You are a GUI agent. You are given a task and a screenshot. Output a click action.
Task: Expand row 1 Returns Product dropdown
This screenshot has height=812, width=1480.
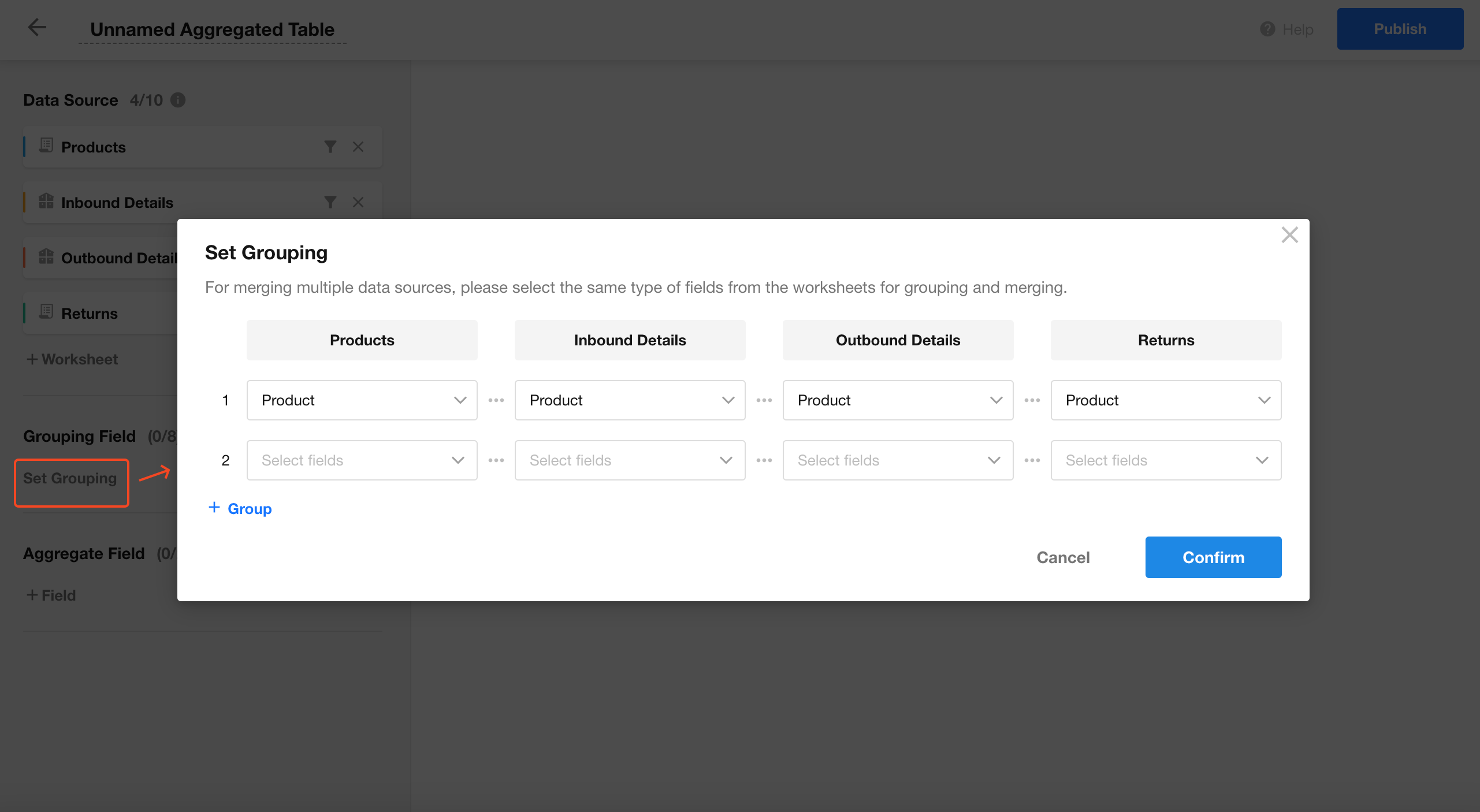(x=1166, y=400)
